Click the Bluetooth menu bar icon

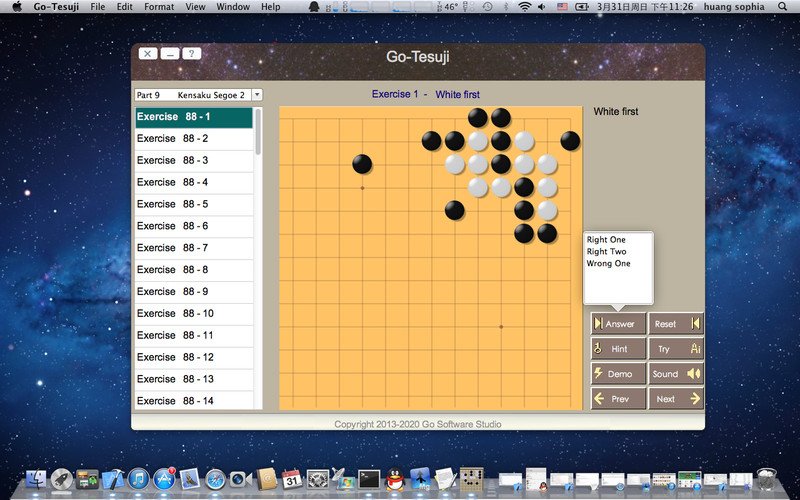click(x=506, y=7)
